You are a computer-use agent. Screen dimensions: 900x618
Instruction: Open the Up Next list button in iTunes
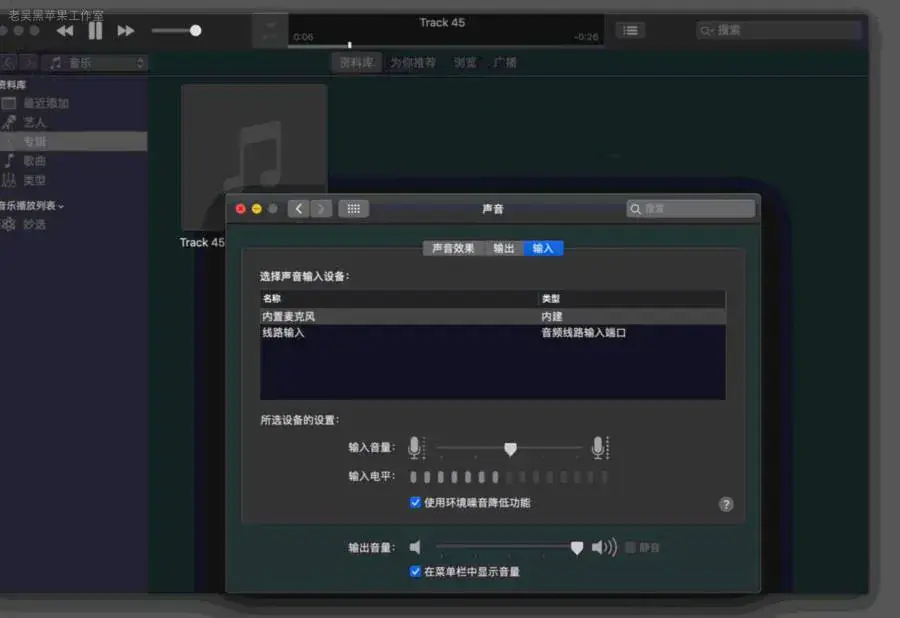630,30
